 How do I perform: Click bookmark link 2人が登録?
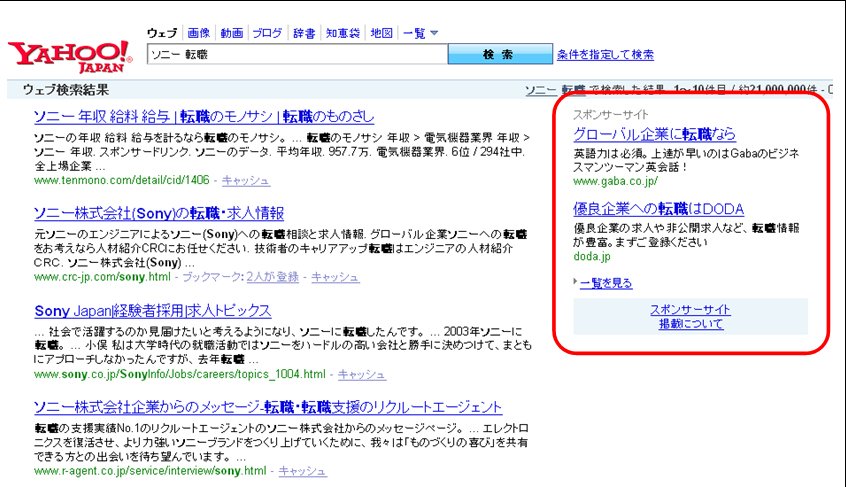[x=272, y=277]
